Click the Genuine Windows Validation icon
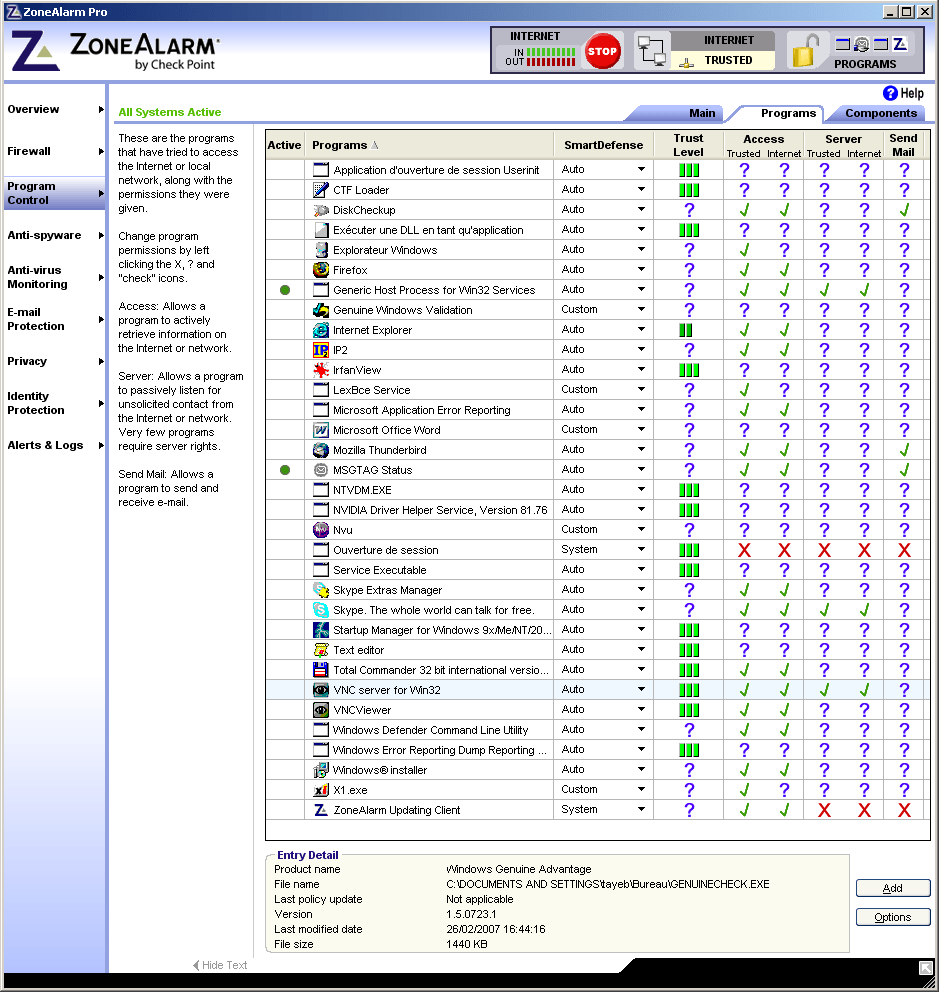 (x=321, y=310)
